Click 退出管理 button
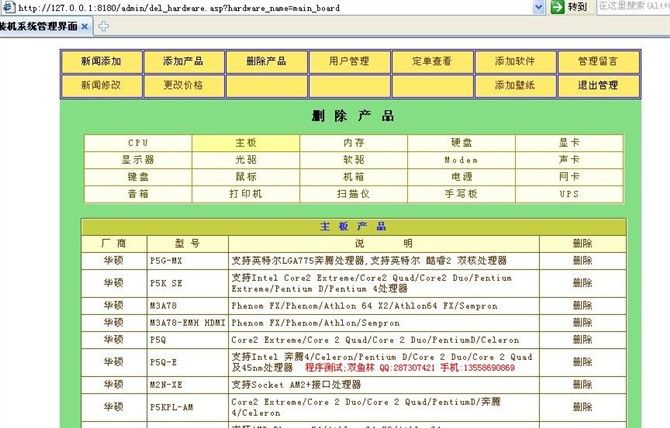The image size is (670, 428). (598, 85)
